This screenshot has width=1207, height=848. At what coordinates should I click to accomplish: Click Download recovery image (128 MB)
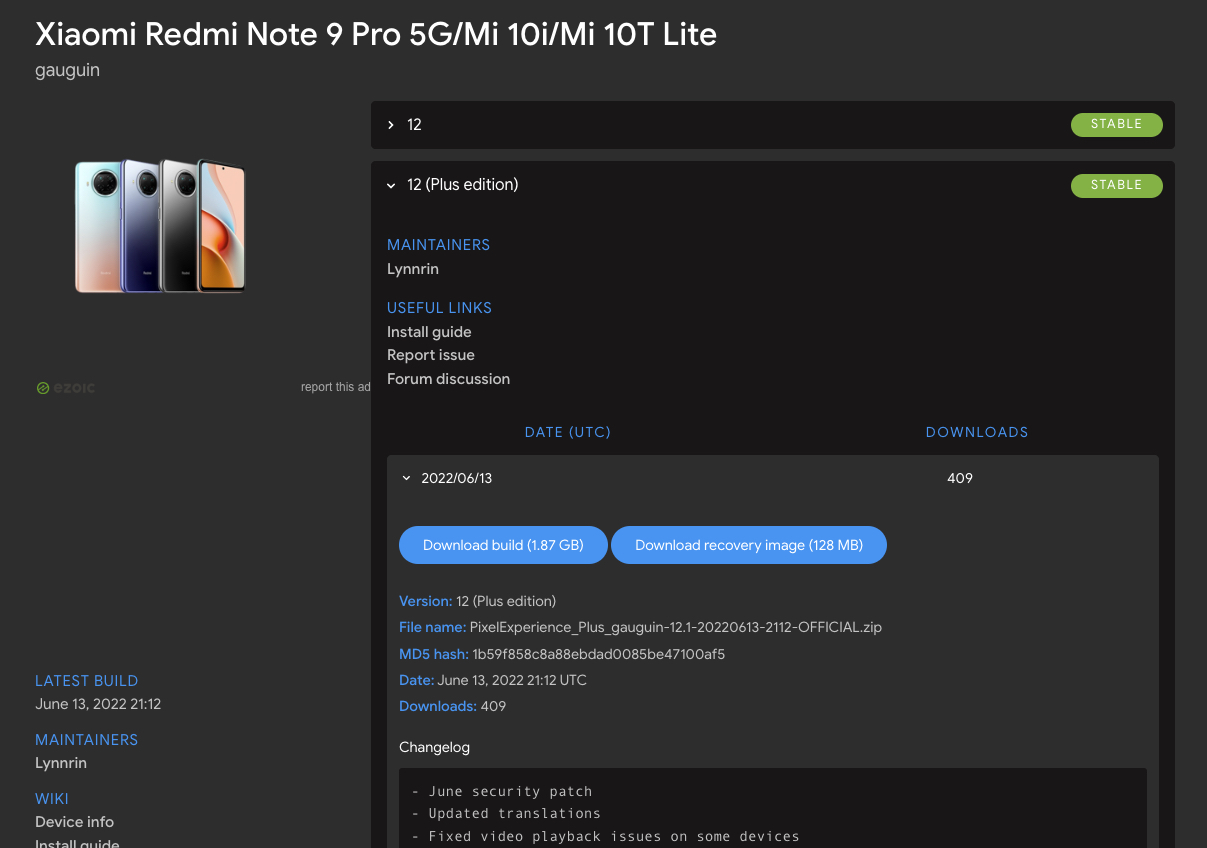click(749, 545)
